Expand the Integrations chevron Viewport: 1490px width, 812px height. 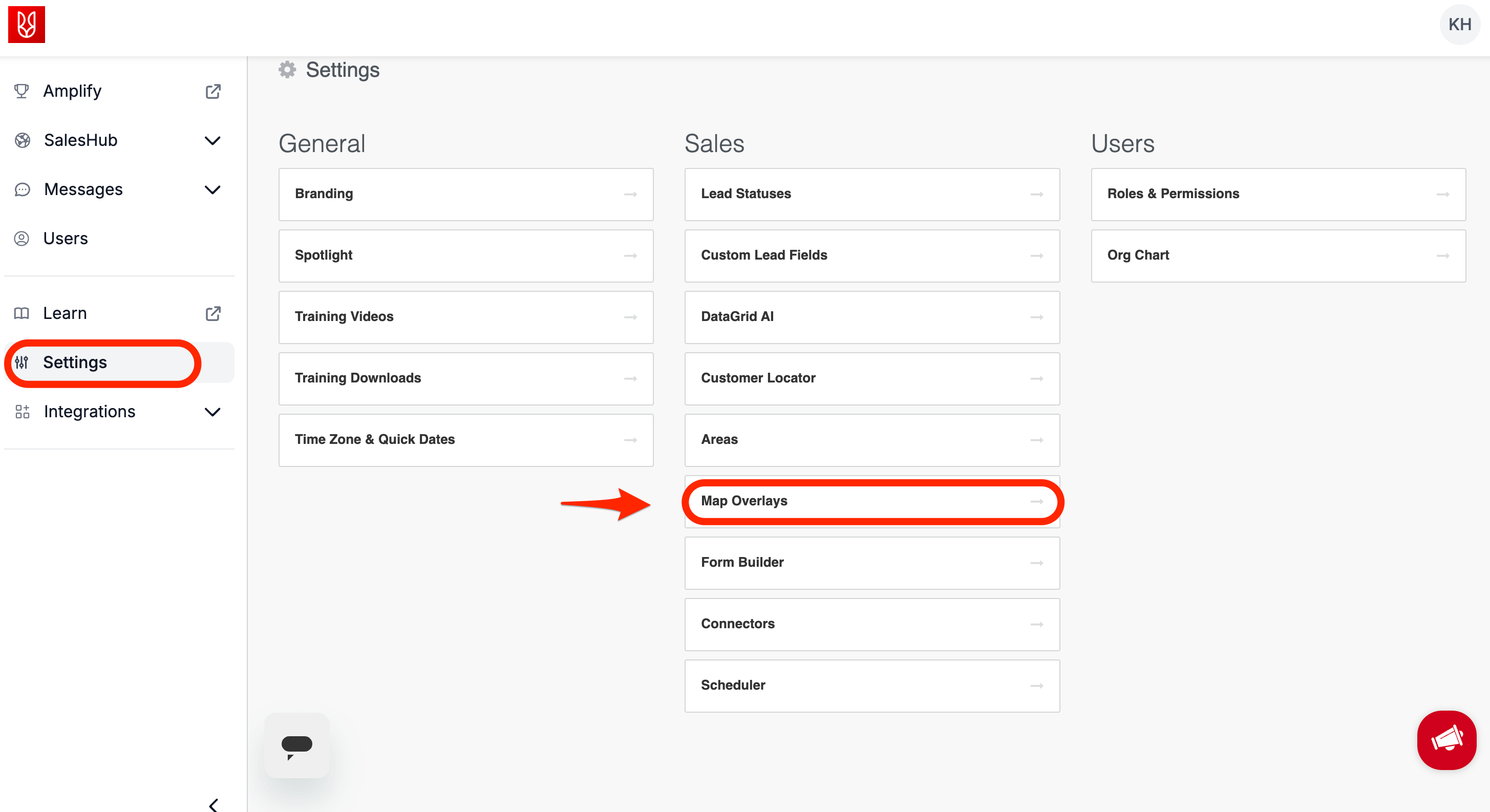click(213, 412)
